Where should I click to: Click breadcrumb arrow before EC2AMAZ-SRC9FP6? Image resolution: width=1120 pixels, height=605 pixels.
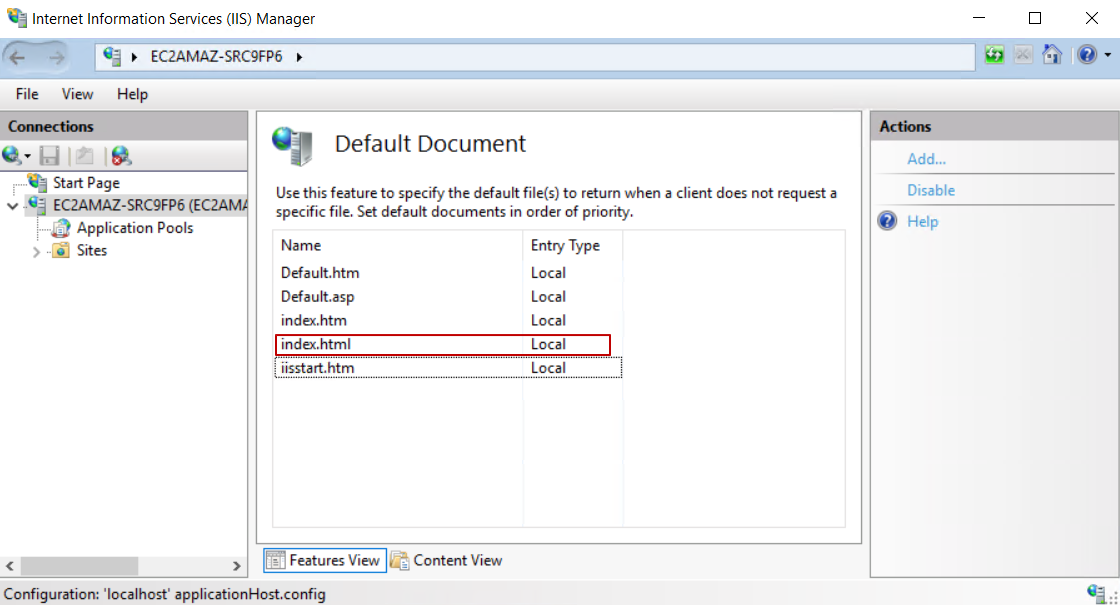[x=134, y=56]
